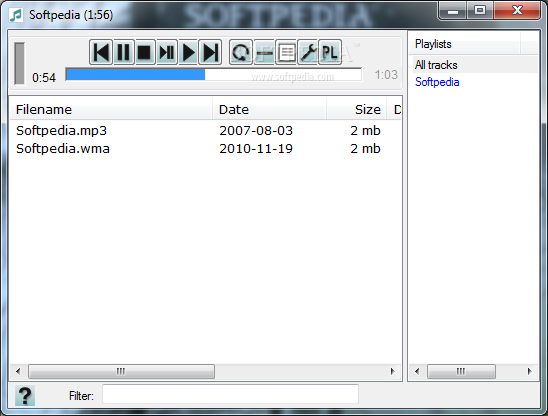Click the remaining time 1:03 label

point(386,75)
